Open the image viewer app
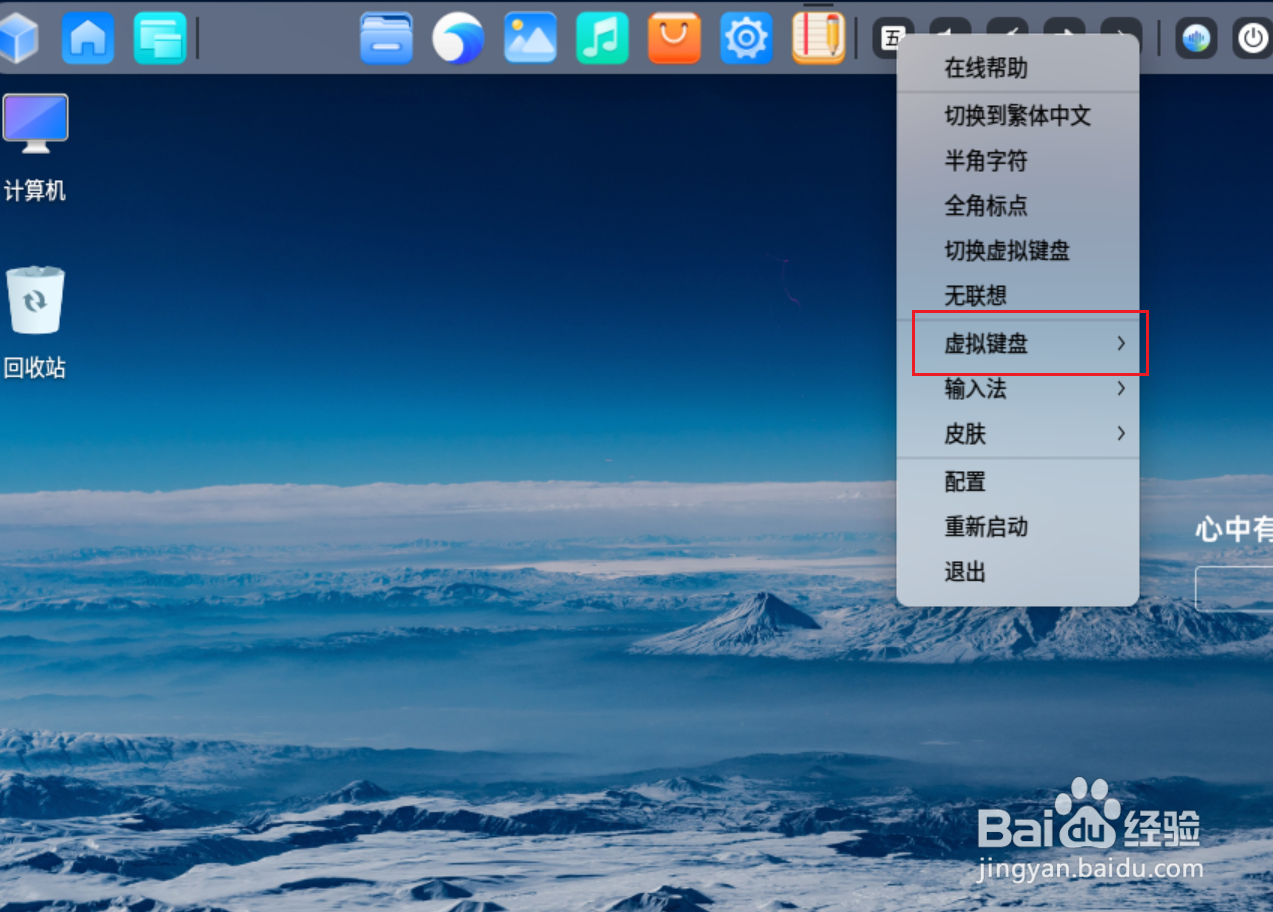The height and width of the screenshot is (912, 1273). (531, 37)
